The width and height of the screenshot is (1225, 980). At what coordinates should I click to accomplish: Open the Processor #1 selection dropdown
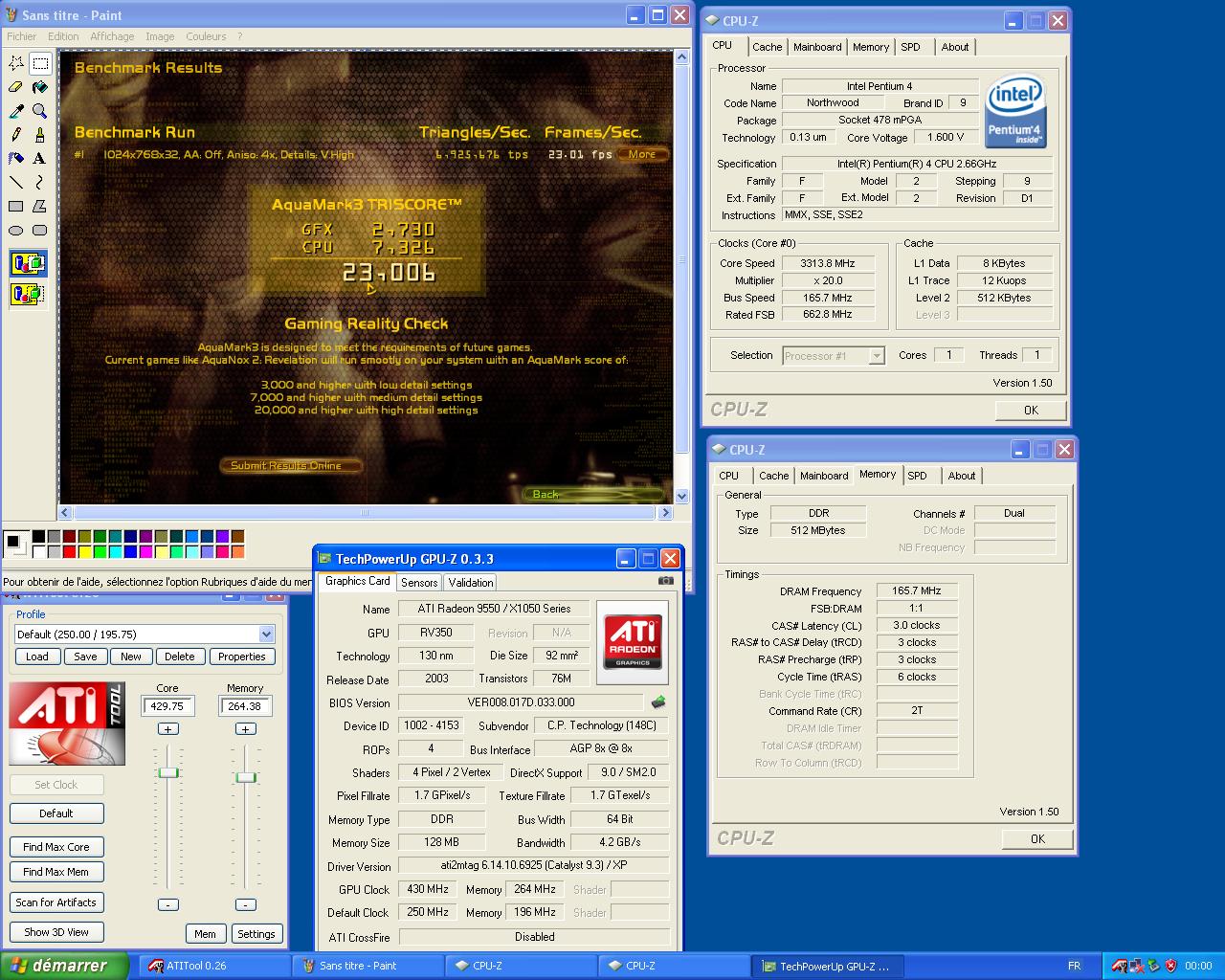coord(877,356)
